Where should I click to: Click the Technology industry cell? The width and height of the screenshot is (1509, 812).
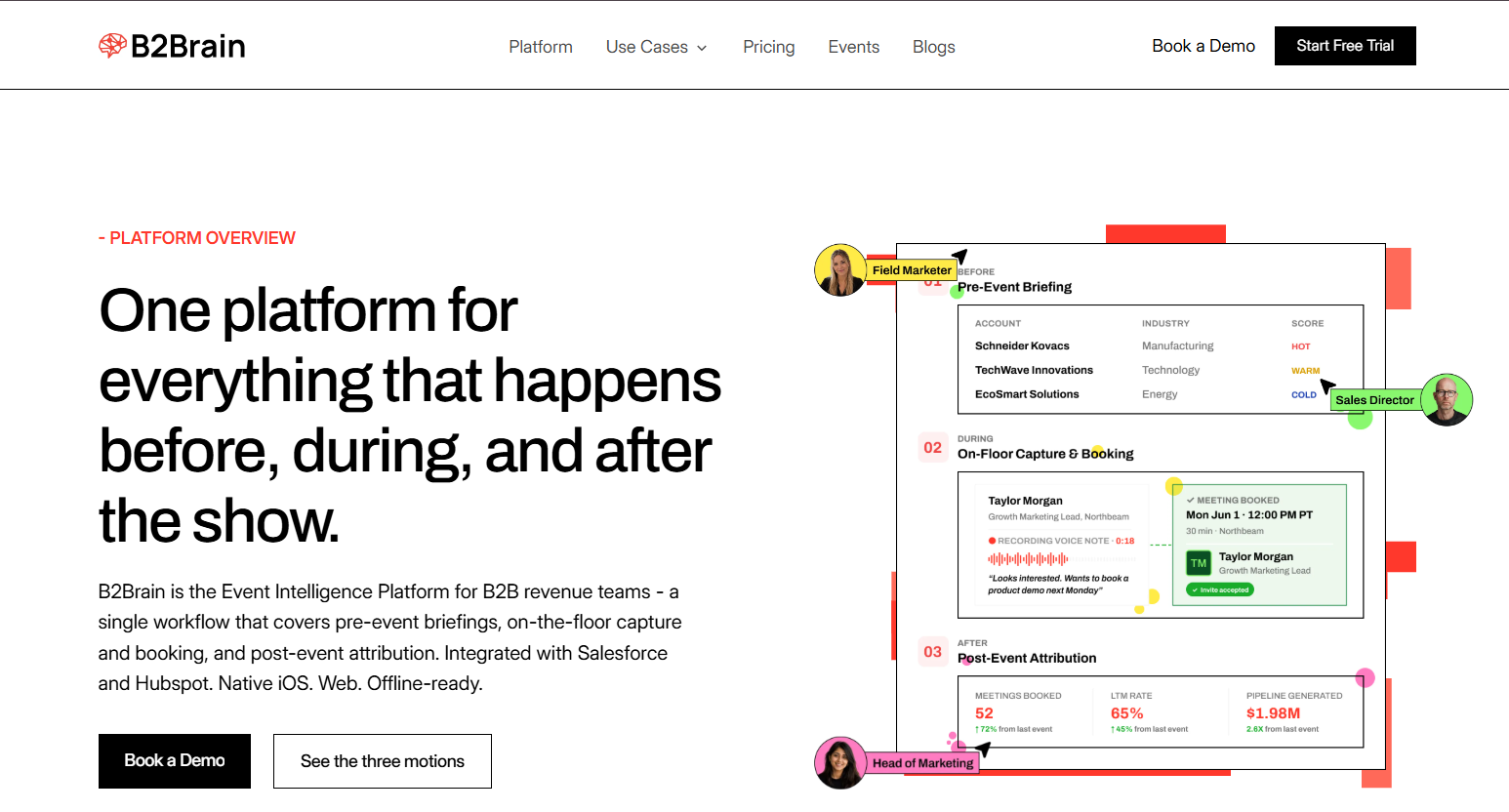tap(1170, 370)
